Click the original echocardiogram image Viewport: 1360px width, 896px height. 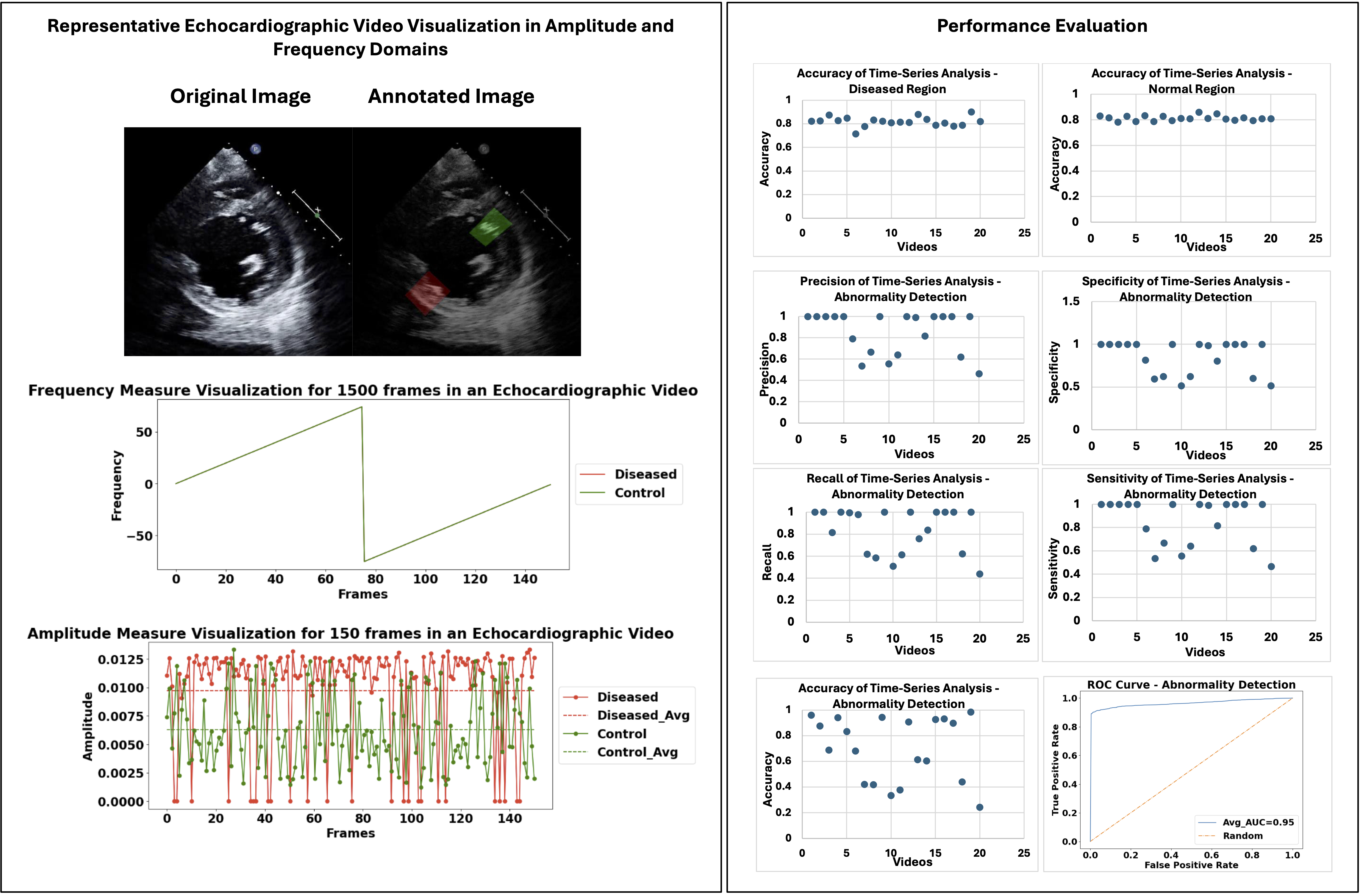coord(238,242)
